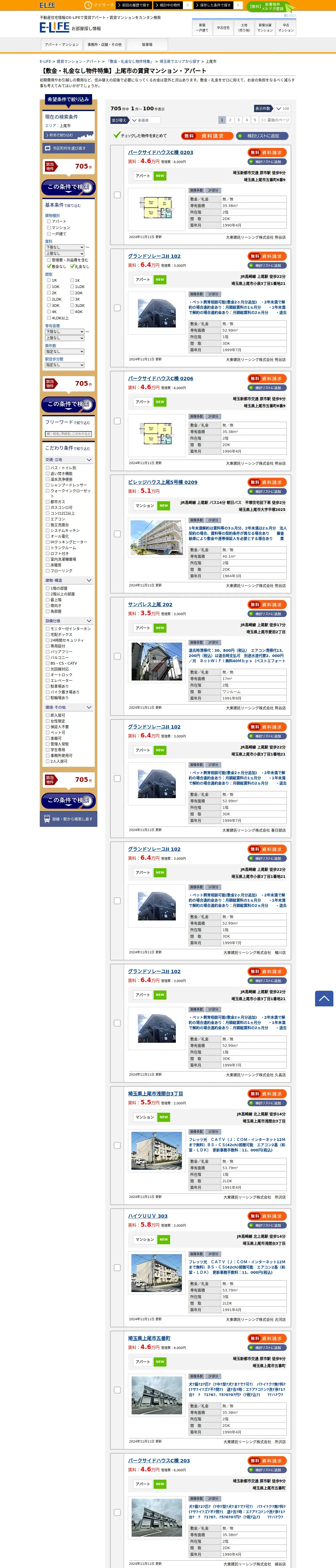Check the マンション building type box
This screenshot has height=1568, width=336.
click(x=49, y=228)
